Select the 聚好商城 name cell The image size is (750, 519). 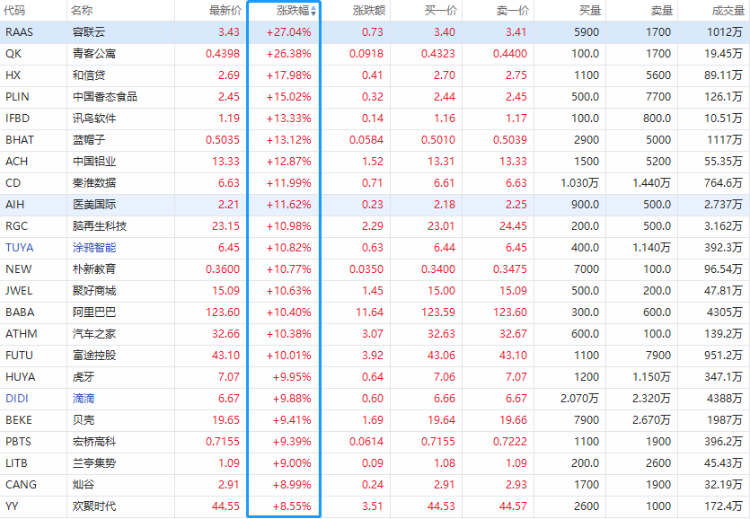[x=94, y=291]
